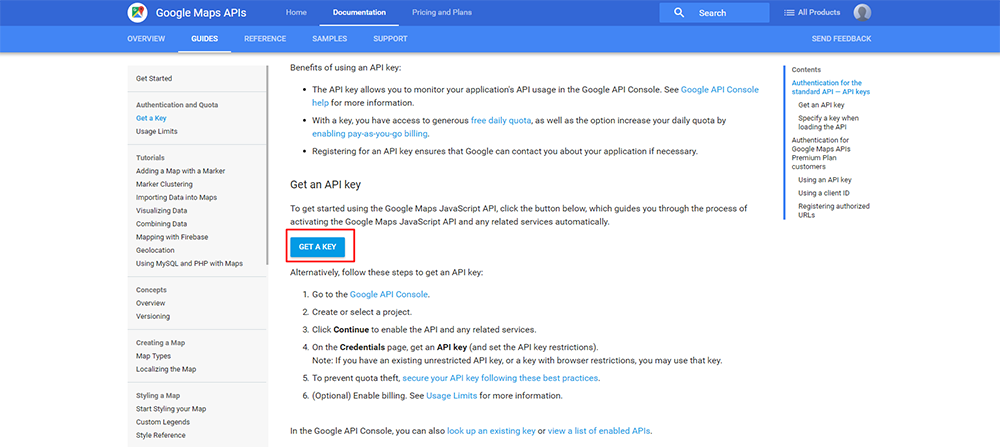The height and width of the screenshot is (447, 1000).
Task: Switch to the Reference tab
Action: point(265,39)
